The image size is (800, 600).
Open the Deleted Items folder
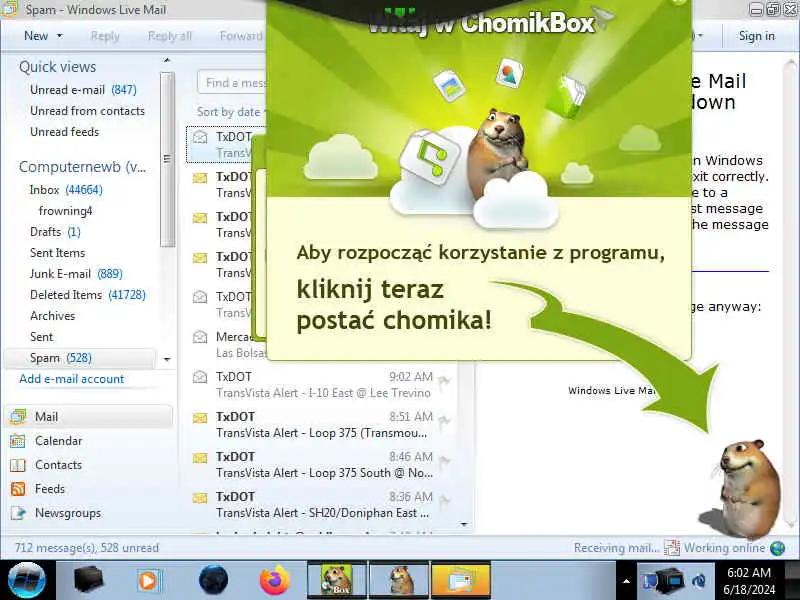click(88, 294)
